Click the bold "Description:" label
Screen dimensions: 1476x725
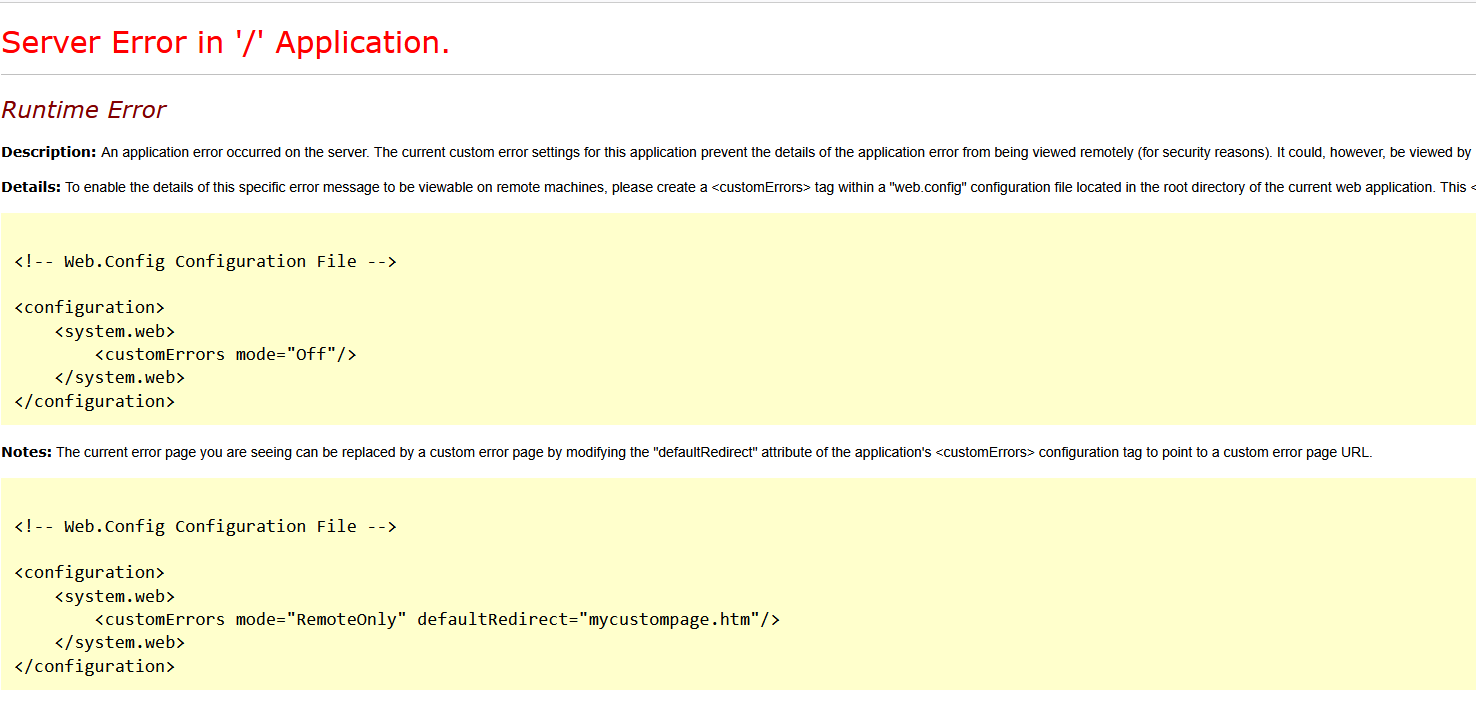(x=49, y=152)
